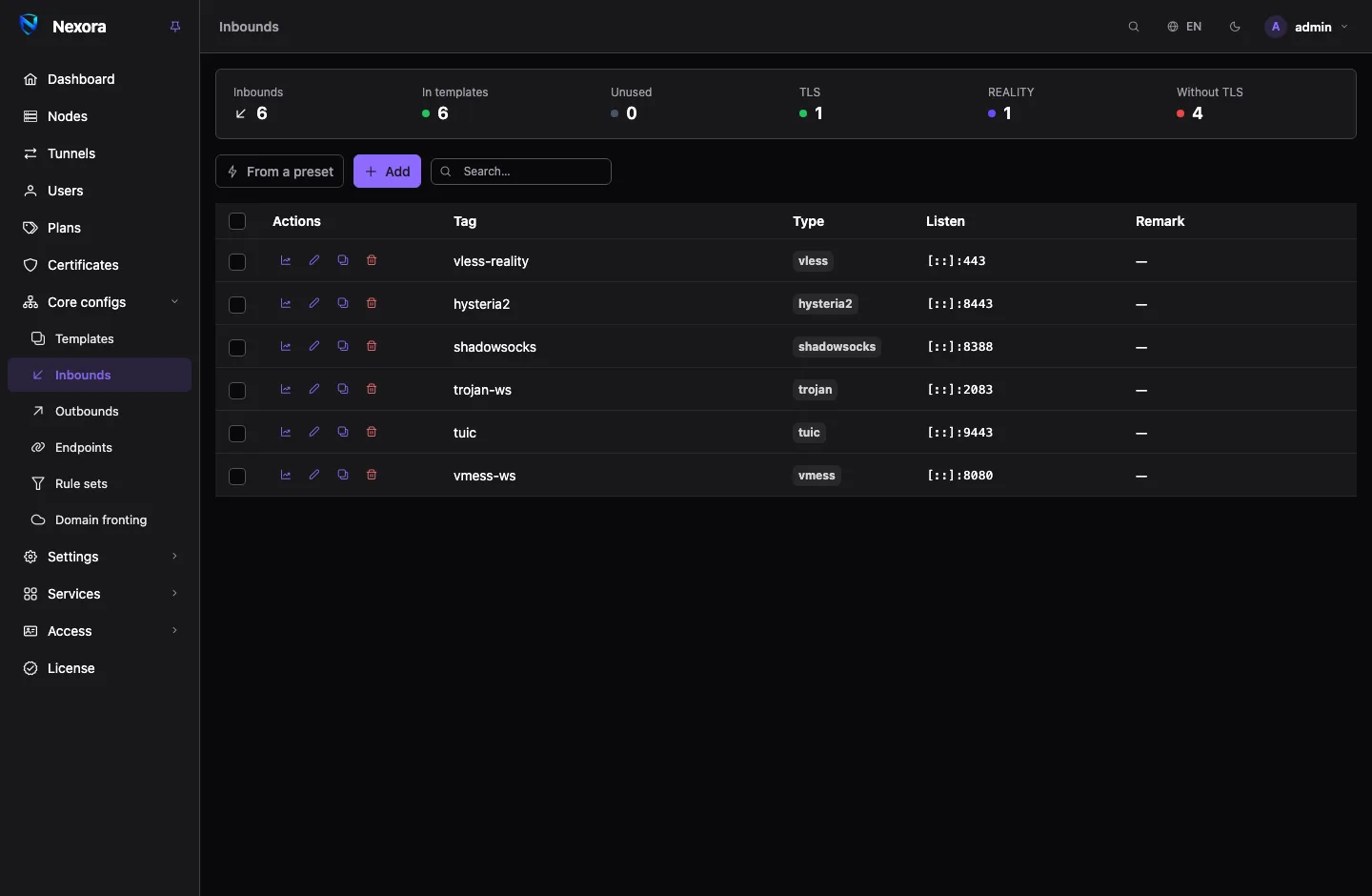Tick the checkbox for vless-reality row

click(x=237, y=261)
